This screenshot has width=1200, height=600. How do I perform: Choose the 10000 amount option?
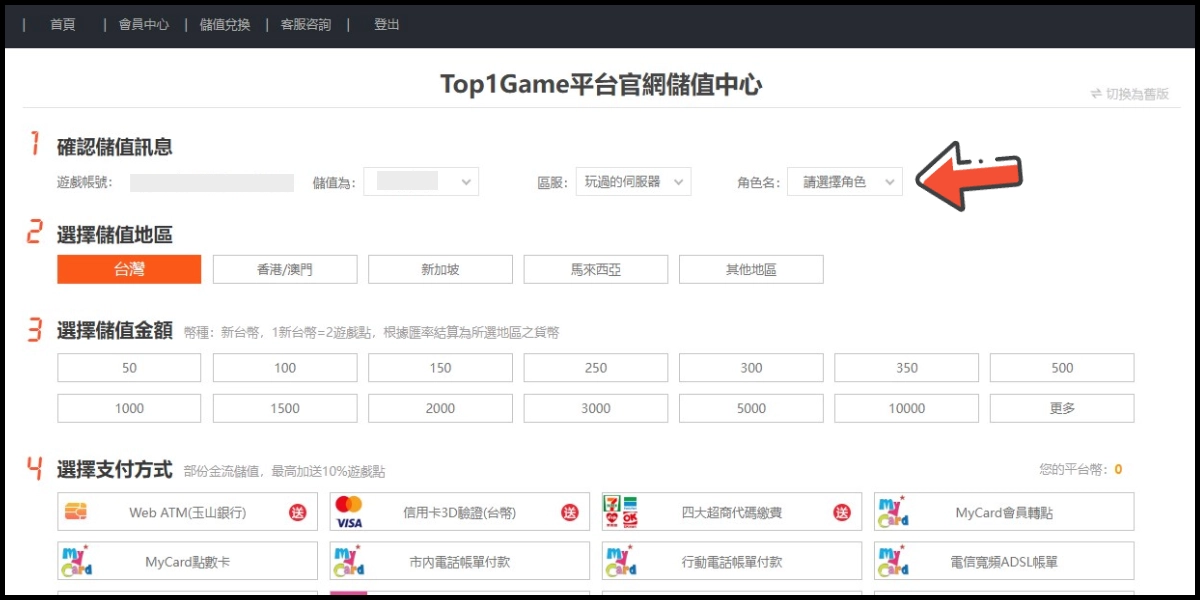907,408
